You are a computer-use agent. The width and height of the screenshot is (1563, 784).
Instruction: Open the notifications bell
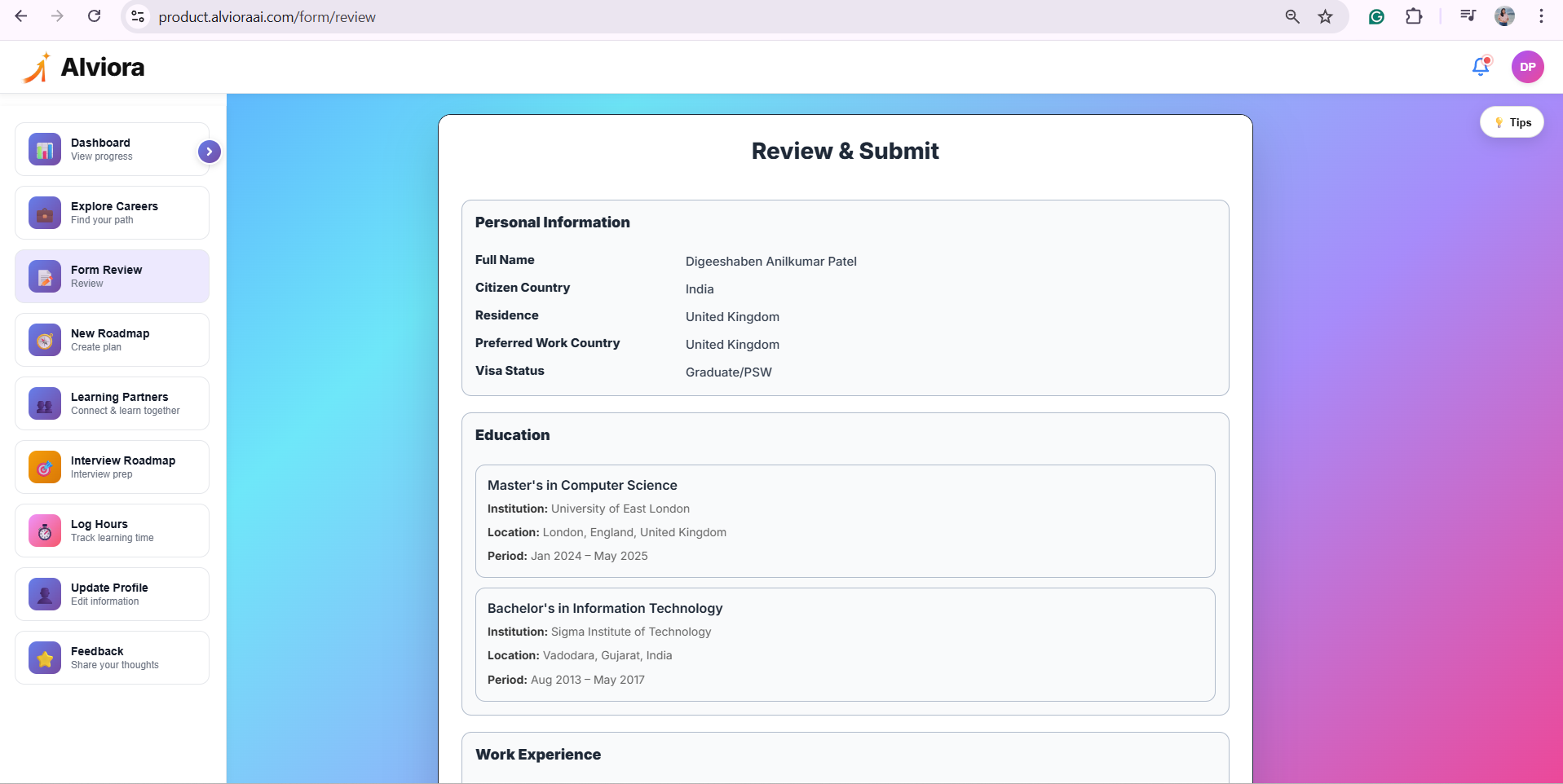pos(1481,67)
